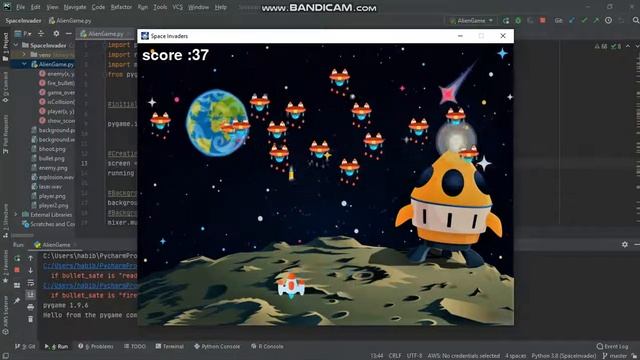Click the second file path link in console
Screen dimensions: 640x360
pos(90,285)
